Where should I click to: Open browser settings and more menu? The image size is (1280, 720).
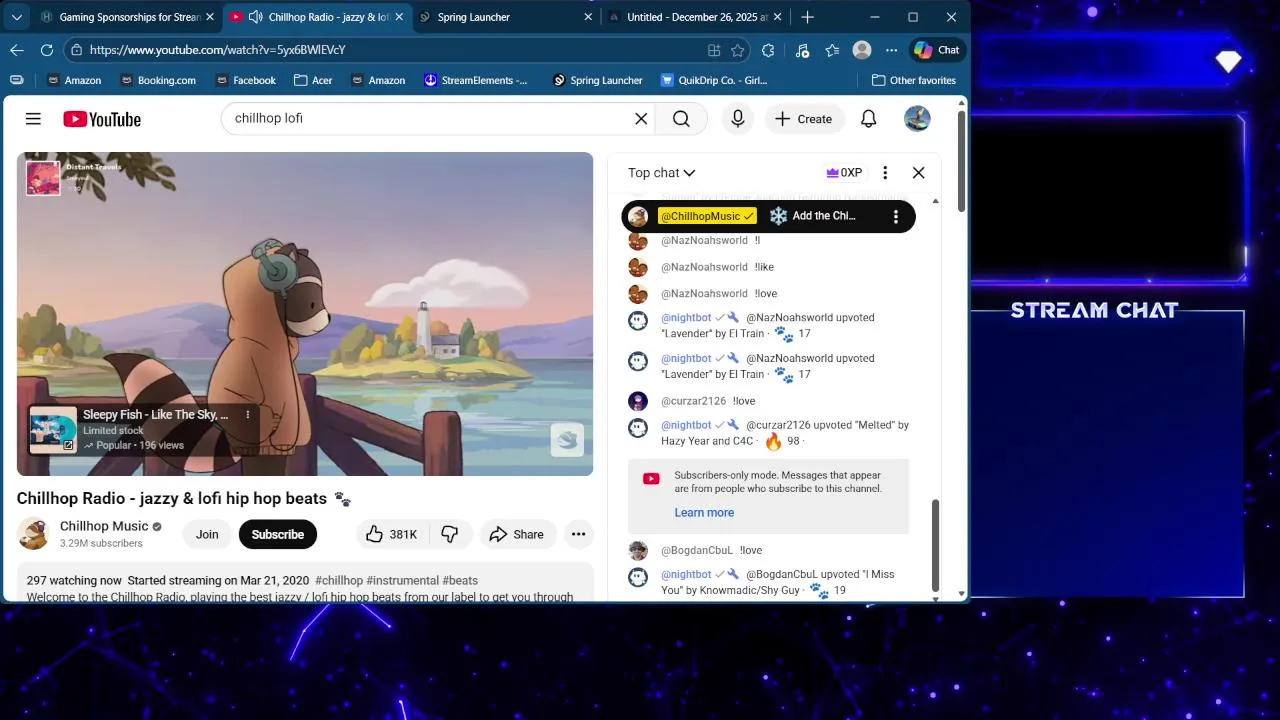pos(892,50)
